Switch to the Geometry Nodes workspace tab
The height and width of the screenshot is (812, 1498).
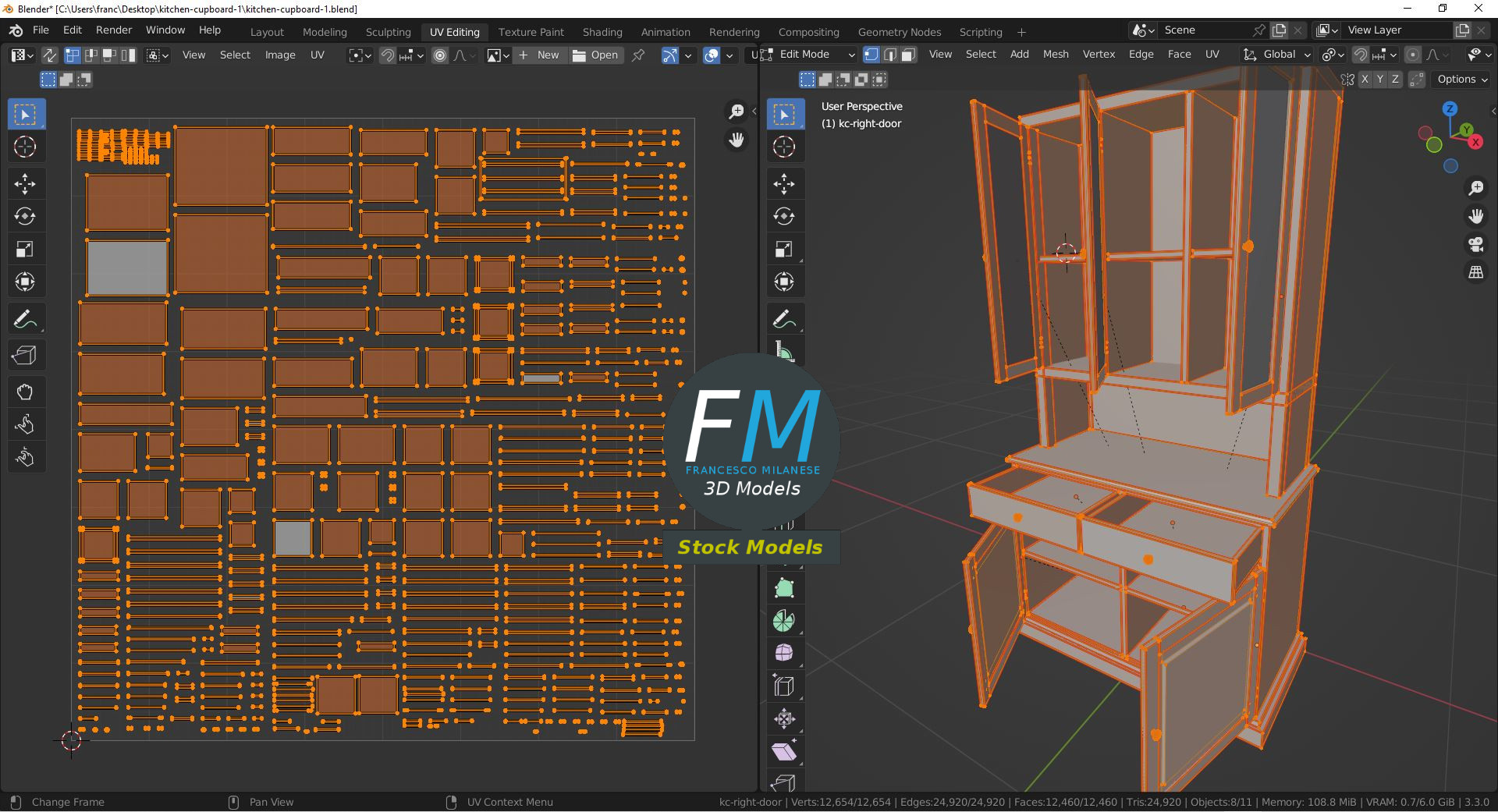[900, 32]
